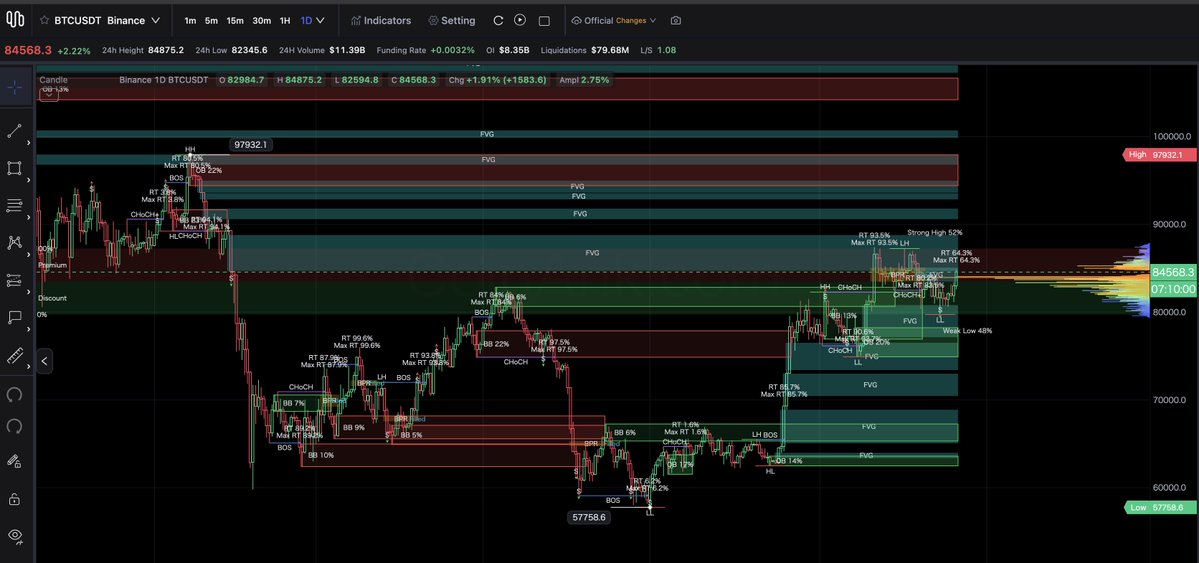Click the countdown 07:10:00 label
Screen dimensions: 1199x563
(x=1173, y=289)
